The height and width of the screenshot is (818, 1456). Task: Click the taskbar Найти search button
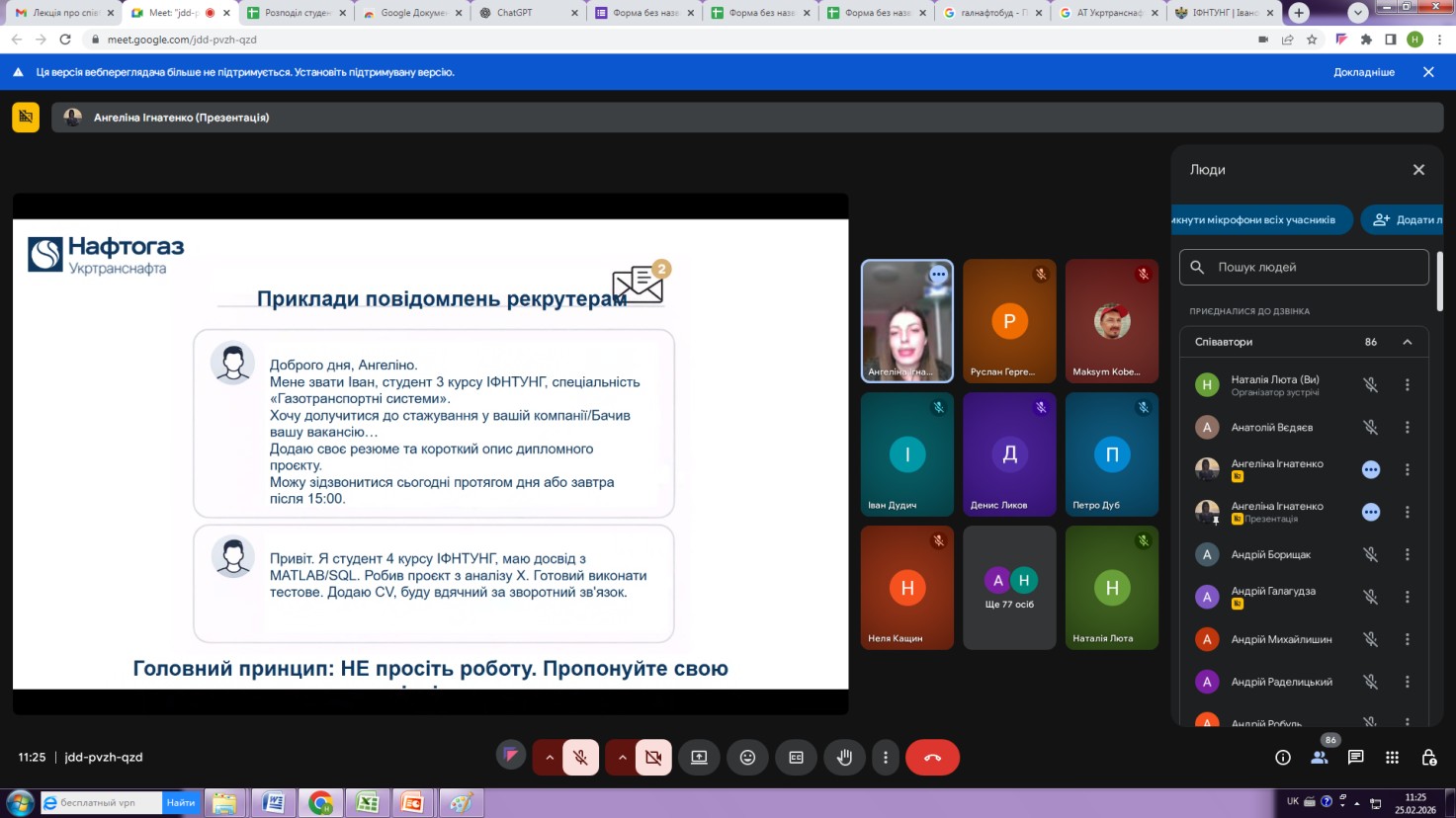181,803
